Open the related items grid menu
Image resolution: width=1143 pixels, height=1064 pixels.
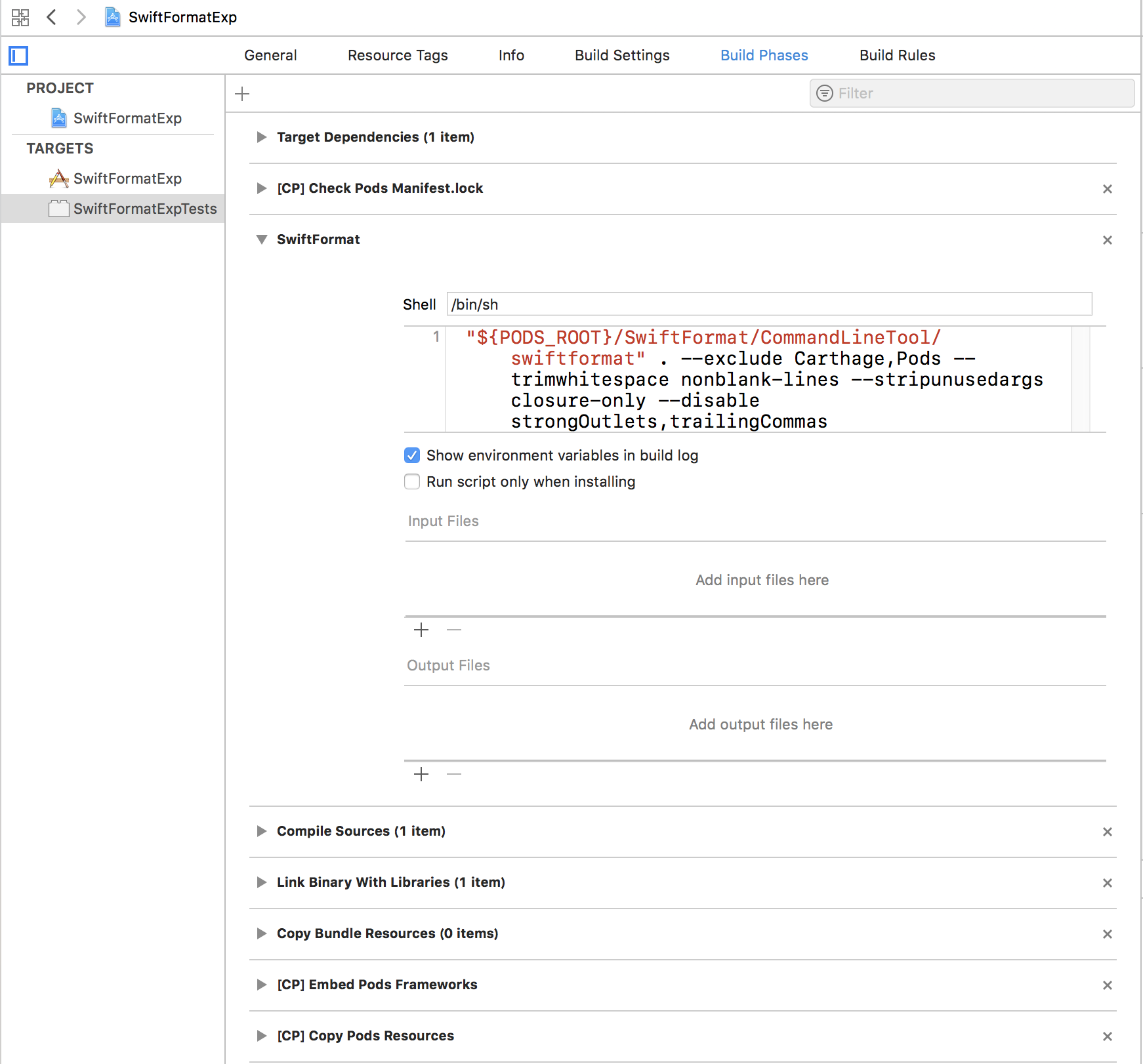(x=20, y=17)
